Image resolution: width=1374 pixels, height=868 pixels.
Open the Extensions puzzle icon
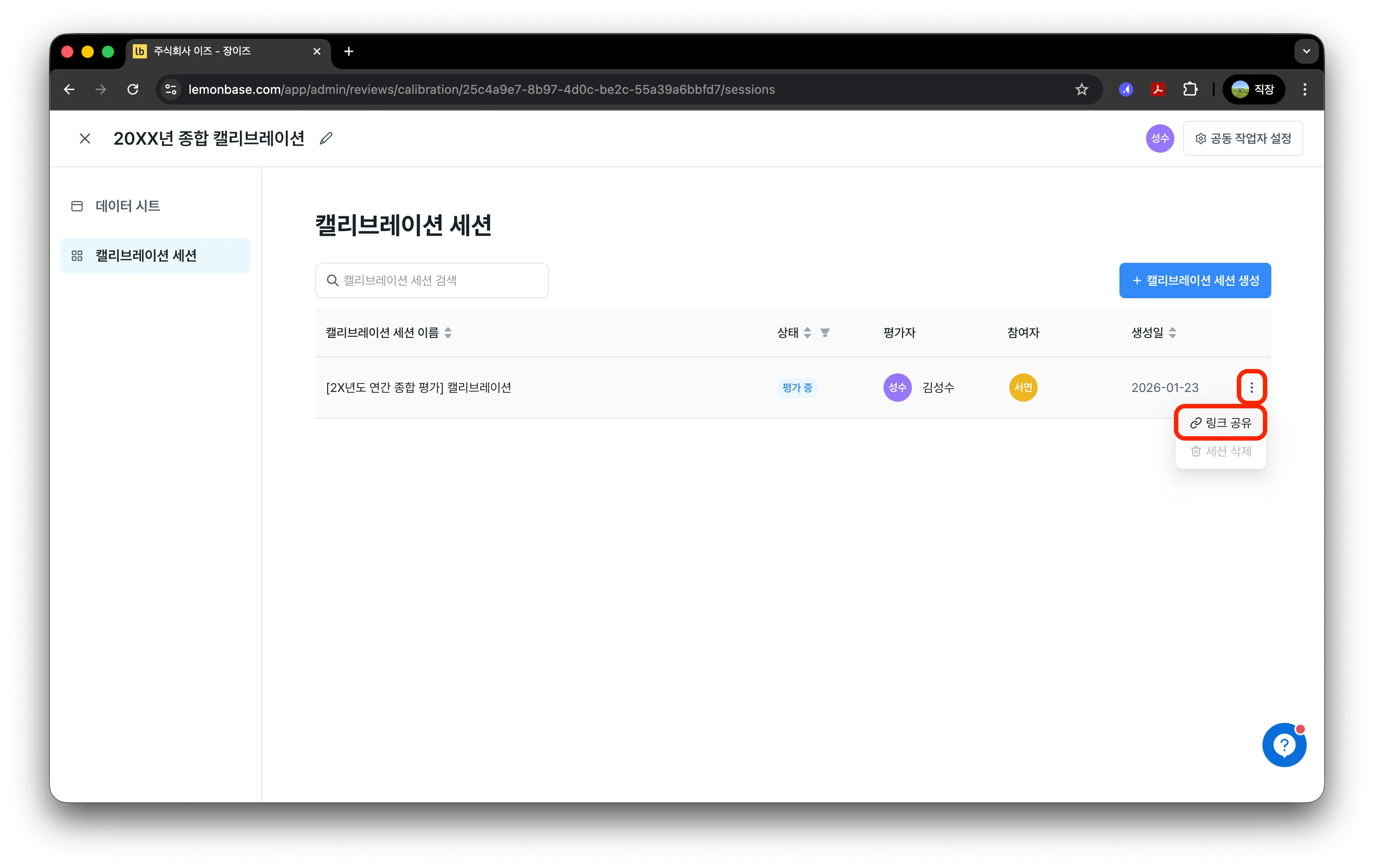[x=1190, y=89]
